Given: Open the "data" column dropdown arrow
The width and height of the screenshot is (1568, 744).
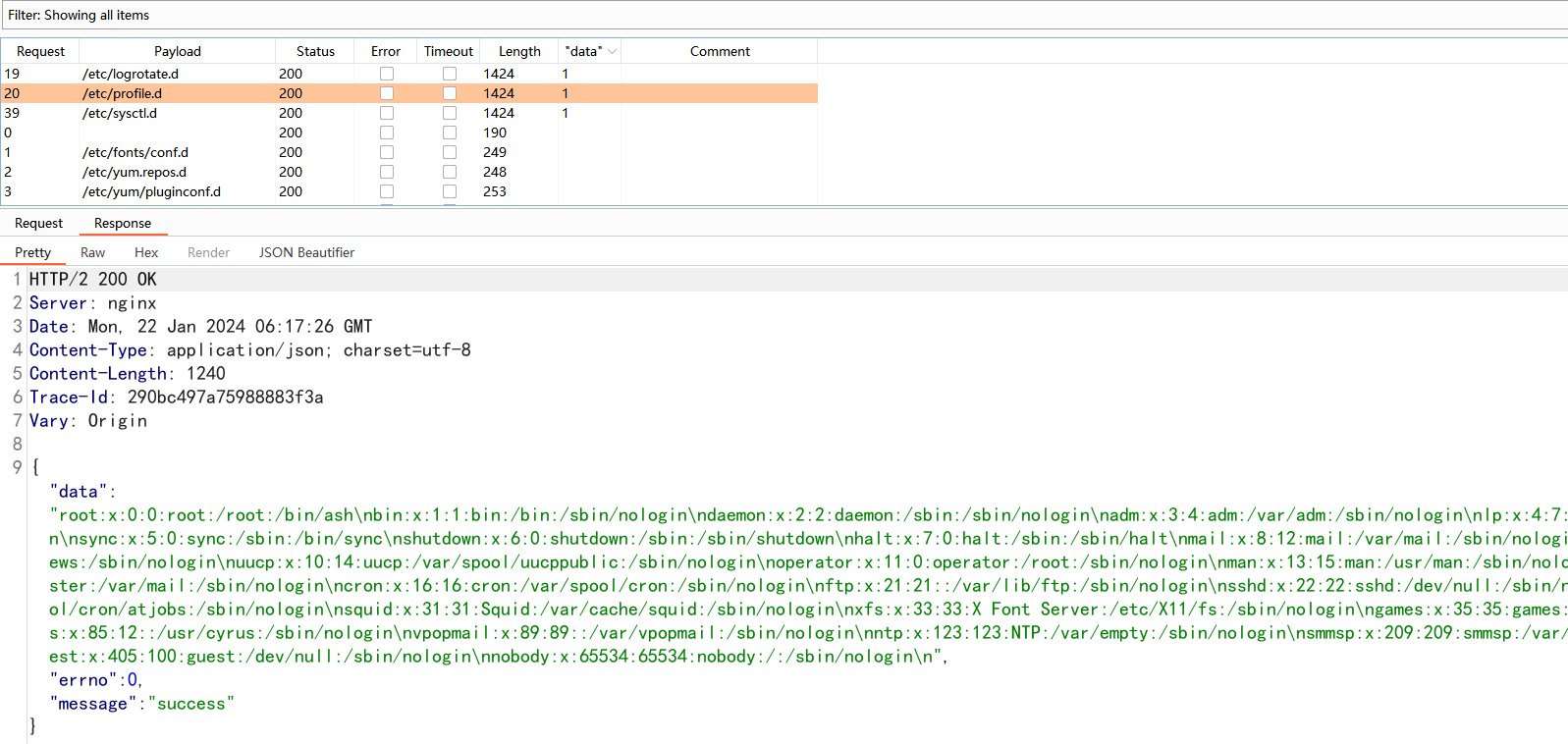Looking at the screenshot, I should click(x=613, y=51).
